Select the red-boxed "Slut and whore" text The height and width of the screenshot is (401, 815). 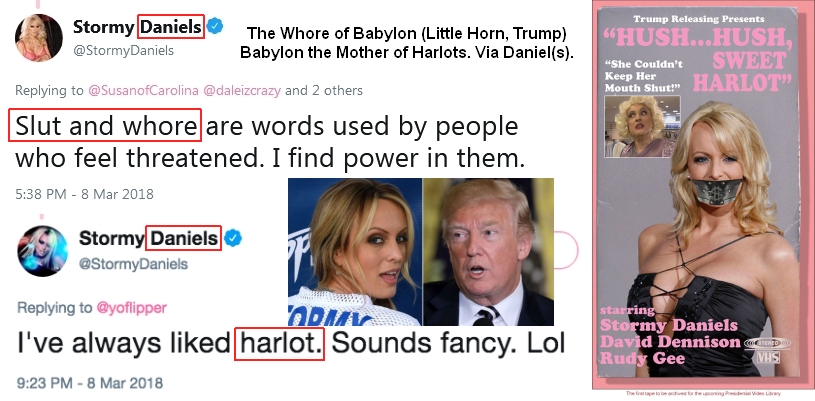tap(105, 125)
